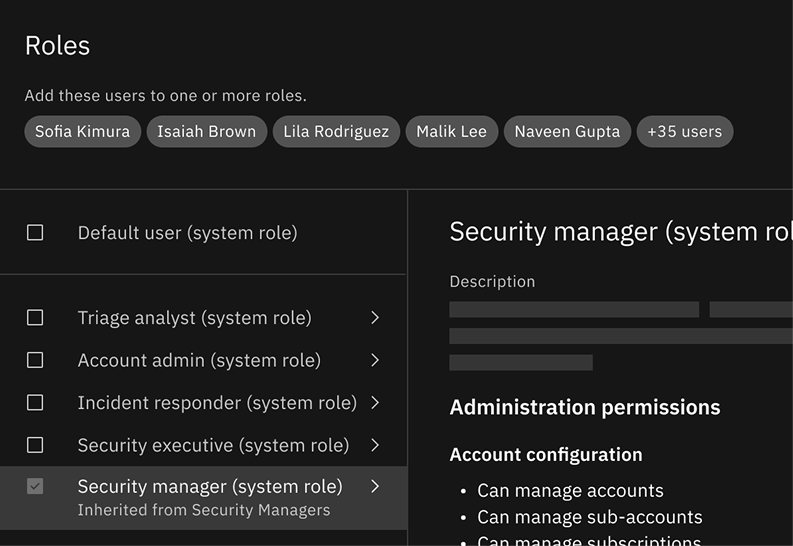The image size is (793, 546).
Task: Expand the Incident responder chevron arrow
Action: click(375, 403)
